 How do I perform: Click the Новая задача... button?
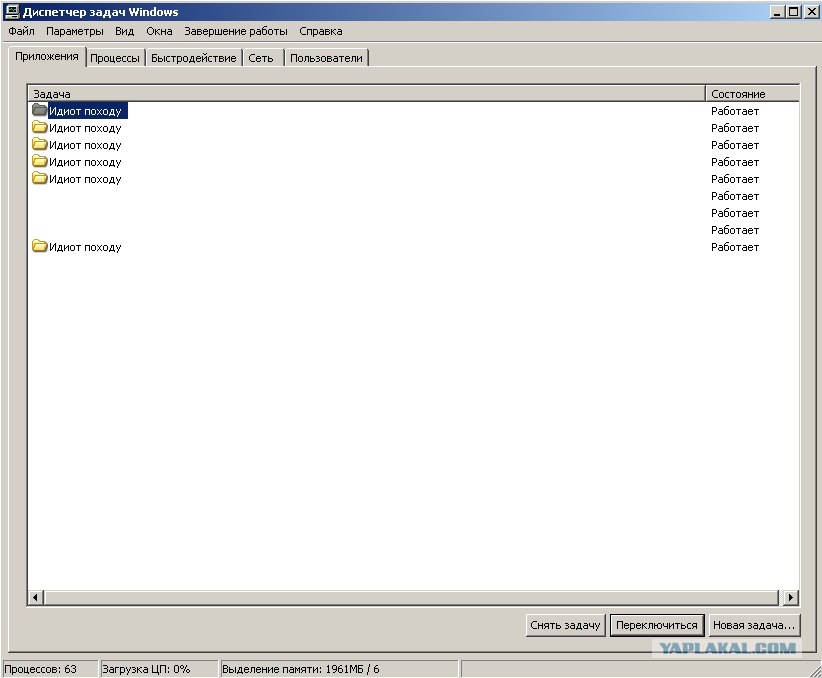click(x=753, y=625)
